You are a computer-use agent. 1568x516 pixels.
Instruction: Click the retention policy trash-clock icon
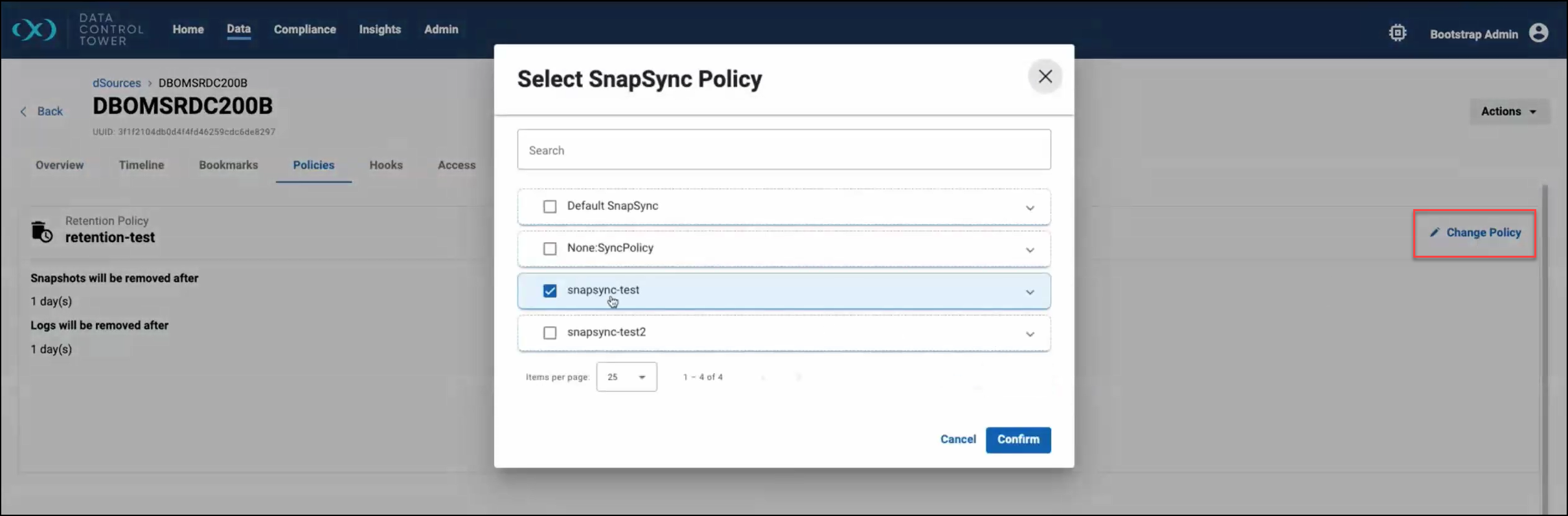pyautogui.click(x=42, y=231)
